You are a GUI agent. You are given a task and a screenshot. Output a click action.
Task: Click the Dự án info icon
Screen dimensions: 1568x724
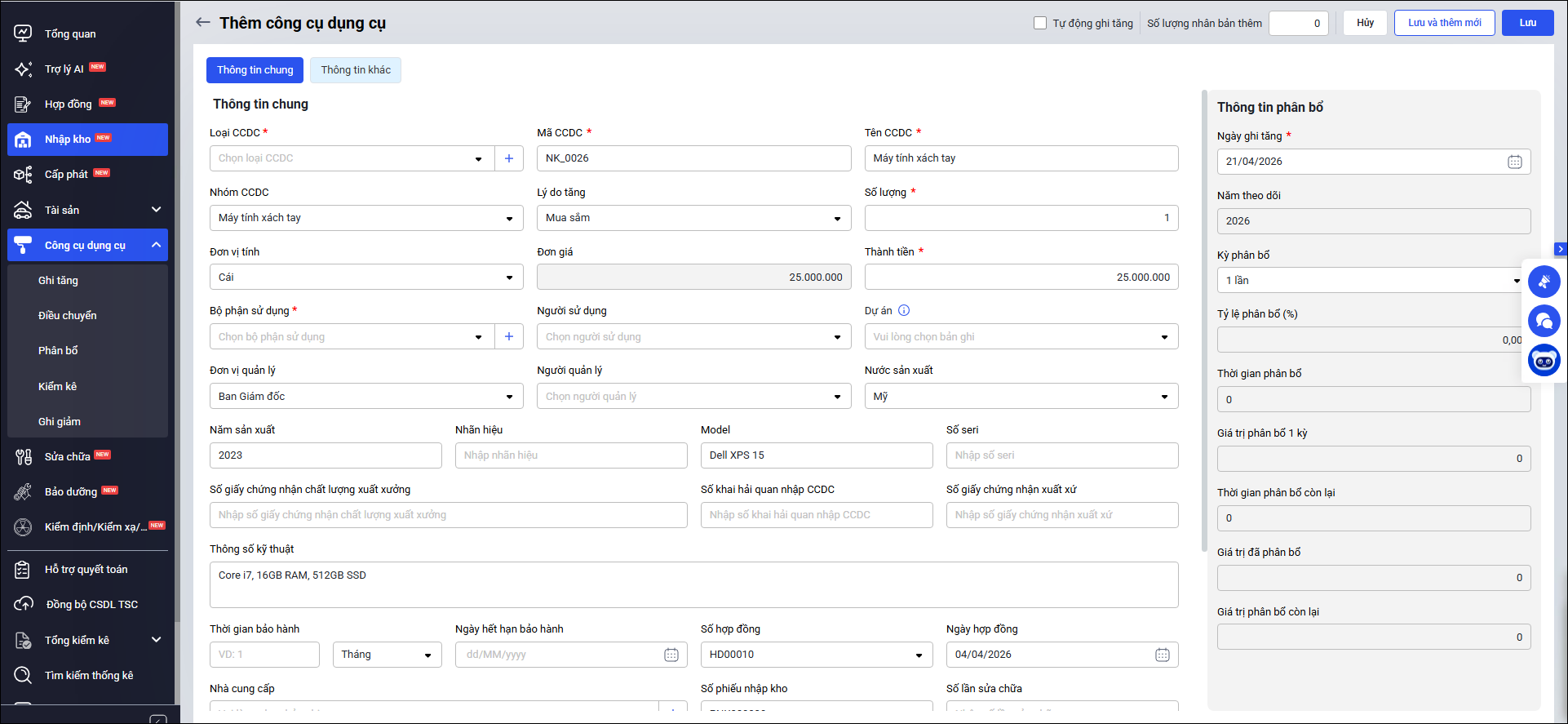[904, 310]
